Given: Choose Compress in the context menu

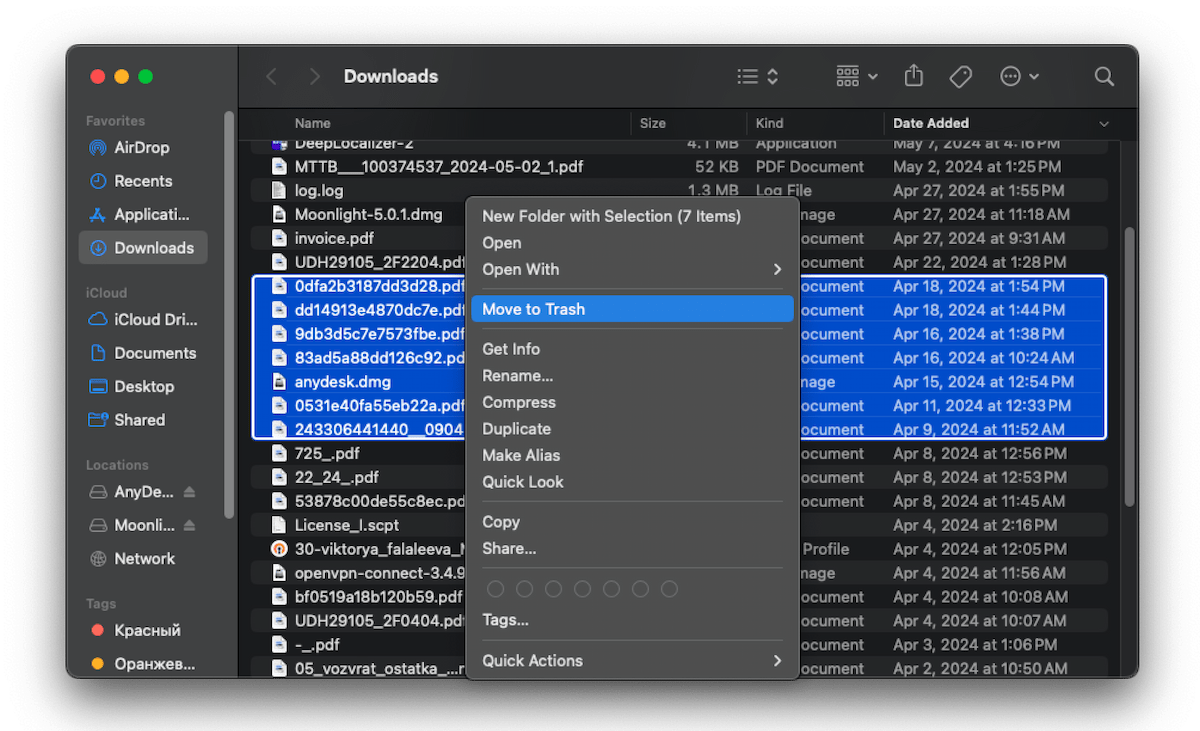Looking at the screenshot, I should click(x=632, y=402).
